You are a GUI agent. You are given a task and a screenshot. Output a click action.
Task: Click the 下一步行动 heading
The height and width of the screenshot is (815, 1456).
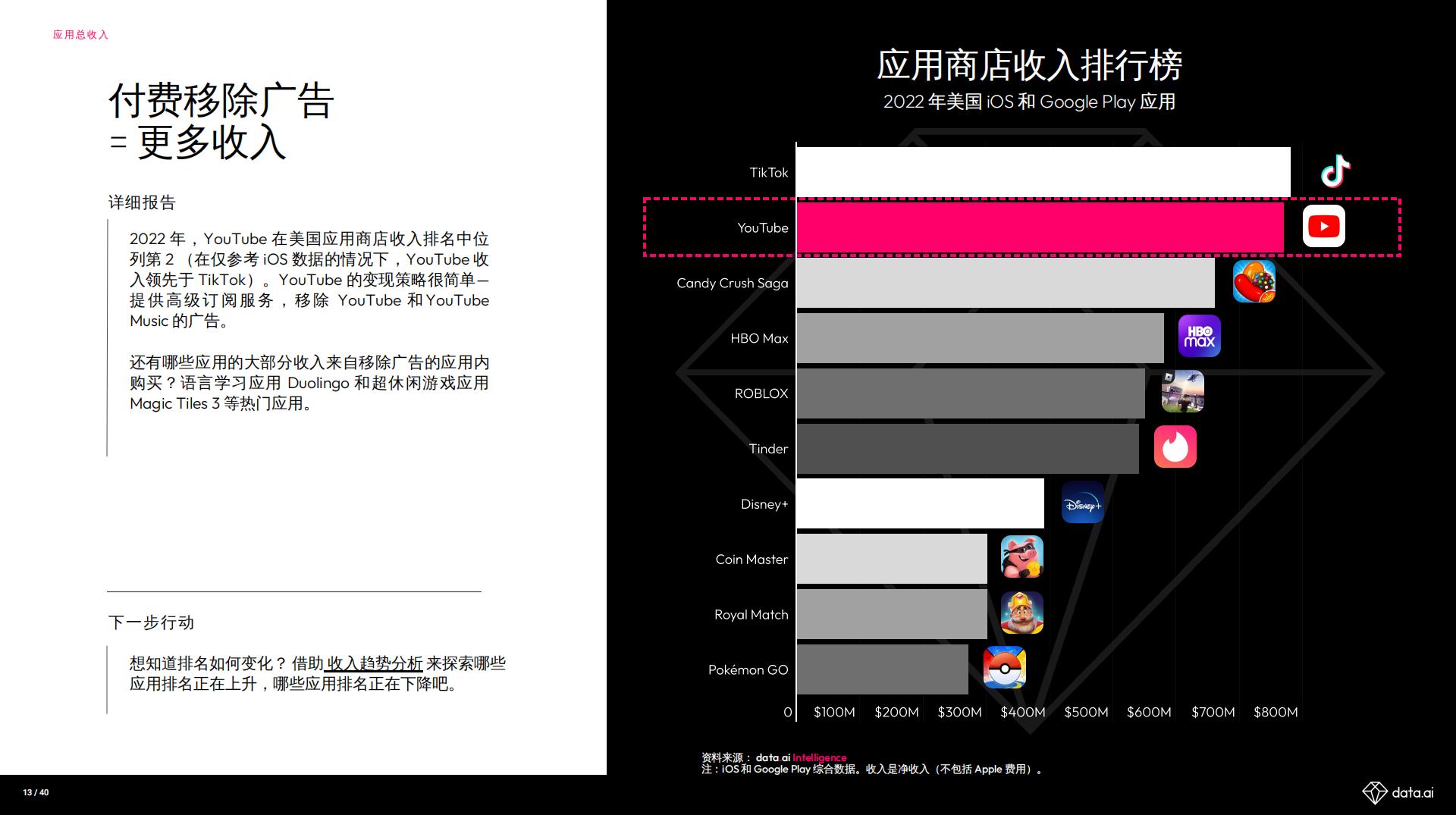click(151, 622)
